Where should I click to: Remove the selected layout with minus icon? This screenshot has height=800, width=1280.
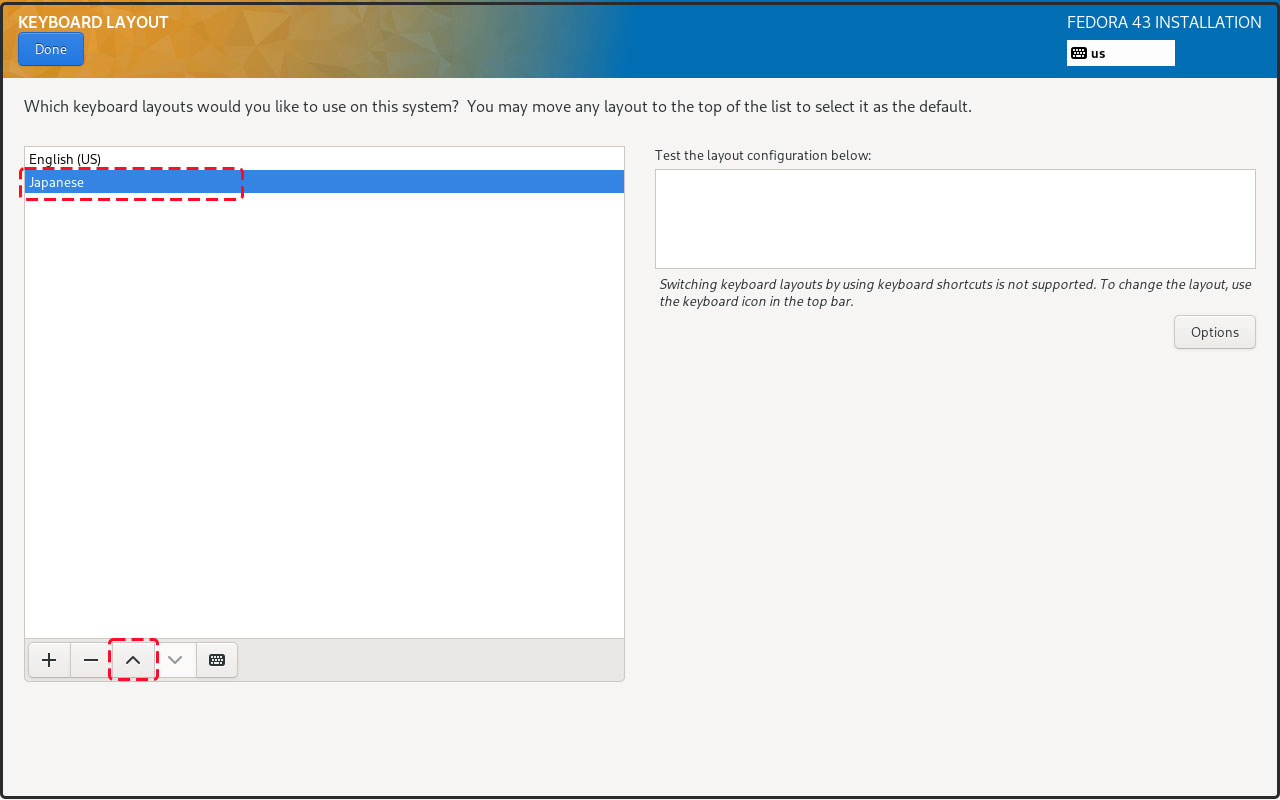[x=91, y=660]
